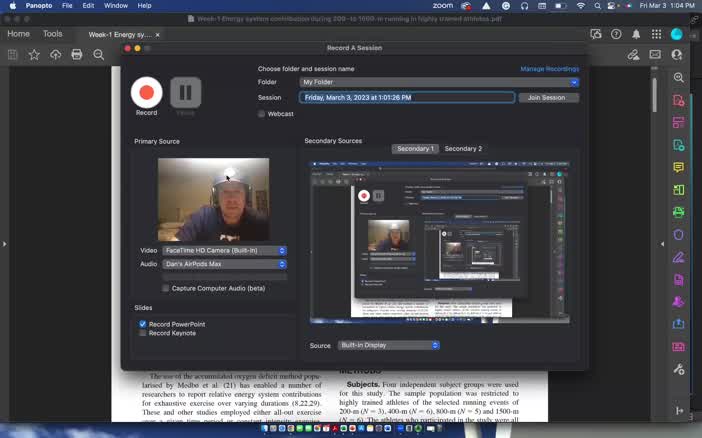Screen dimensions: 702x438
Task: Open the Manage Recordings link
Action: point(549,69)
